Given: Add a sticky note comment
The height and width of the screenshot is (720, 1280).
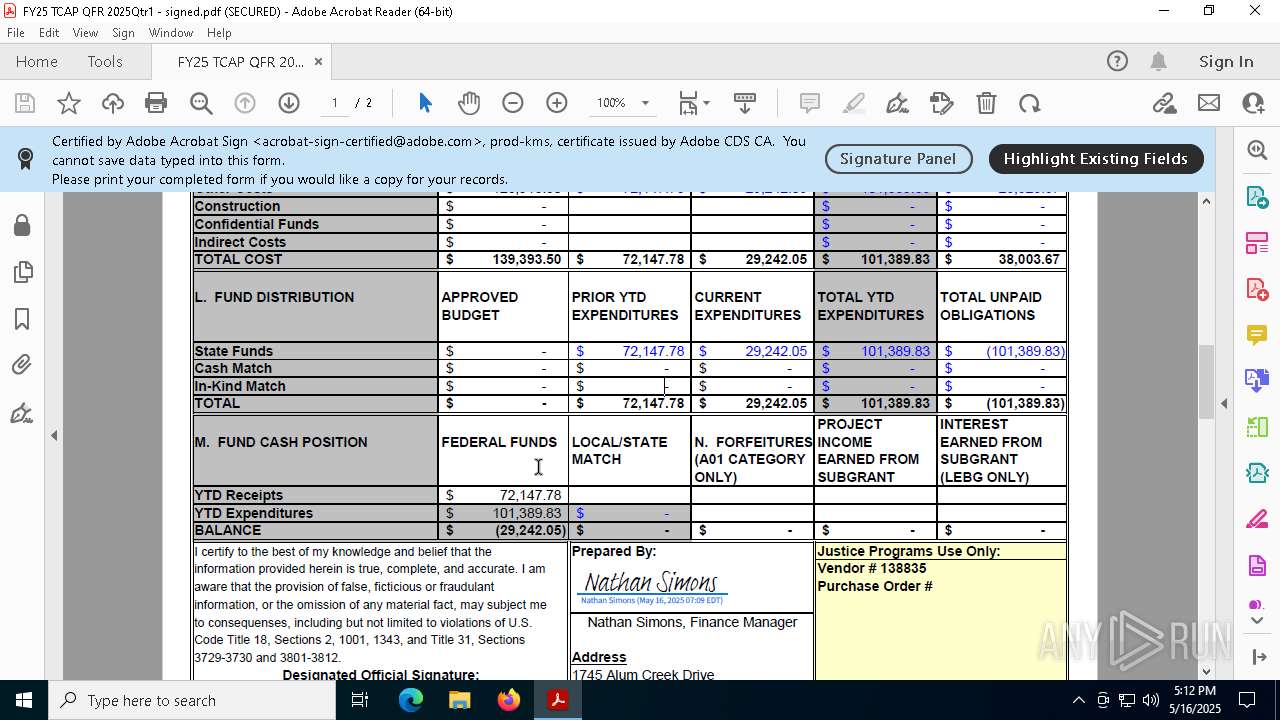Looking at the screenshot, I should tap(810, 103).
